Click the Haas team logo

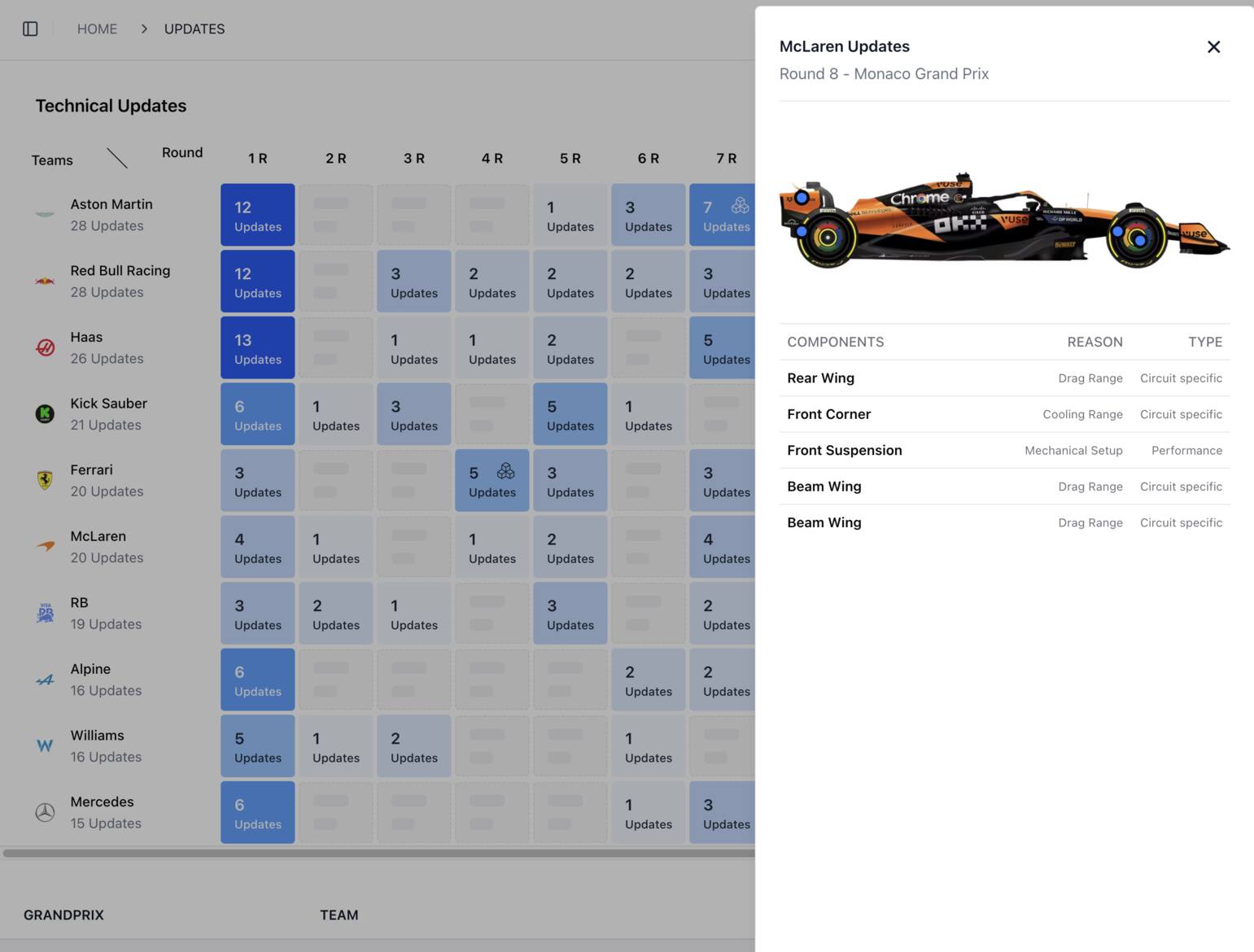click(x=45, y=347)
